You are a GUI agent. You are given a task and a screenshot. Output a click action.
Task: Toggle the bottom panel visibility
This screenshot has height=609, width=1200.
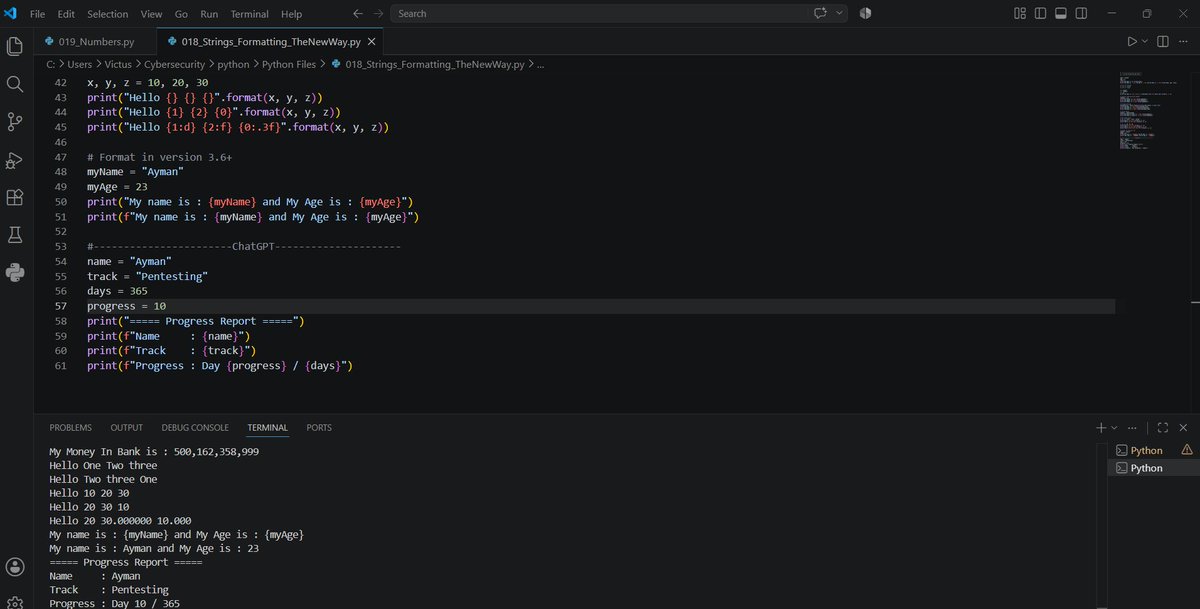pyautogui.click(x=1062, y=14)
